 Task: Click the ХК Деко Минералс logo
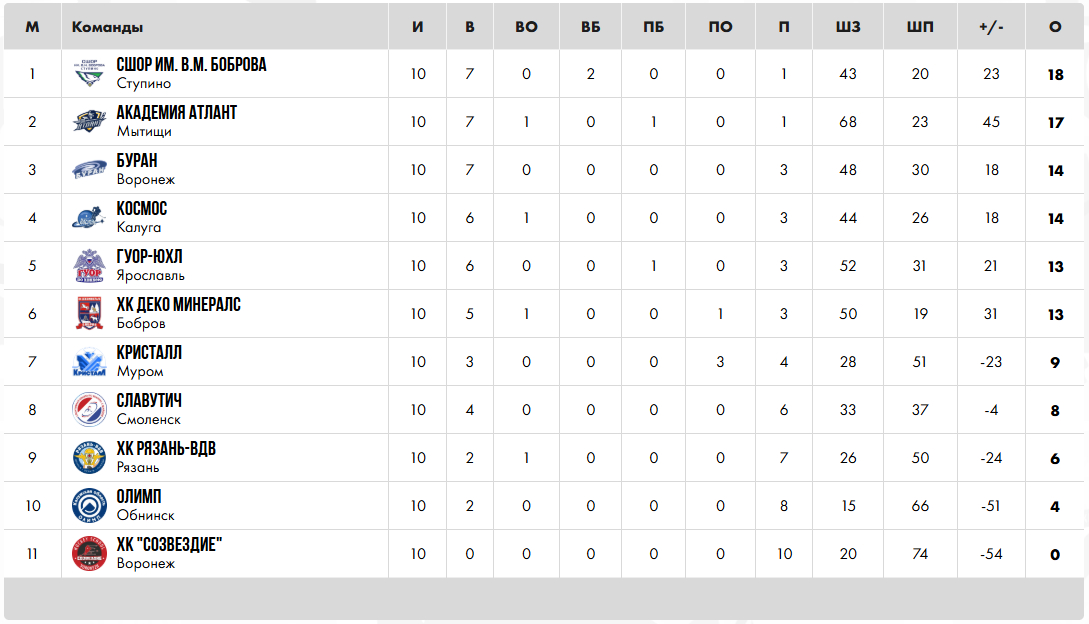click(90, 314)
